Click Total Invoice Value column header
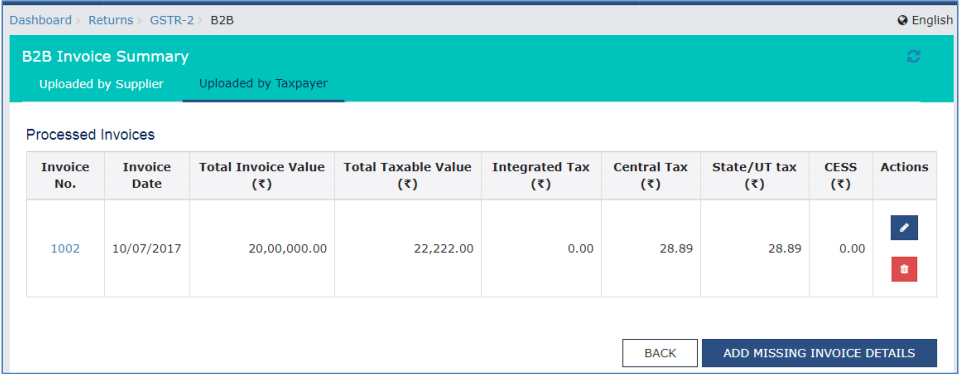This screenshot has width=960, height=374. click(x=262, y=176)
